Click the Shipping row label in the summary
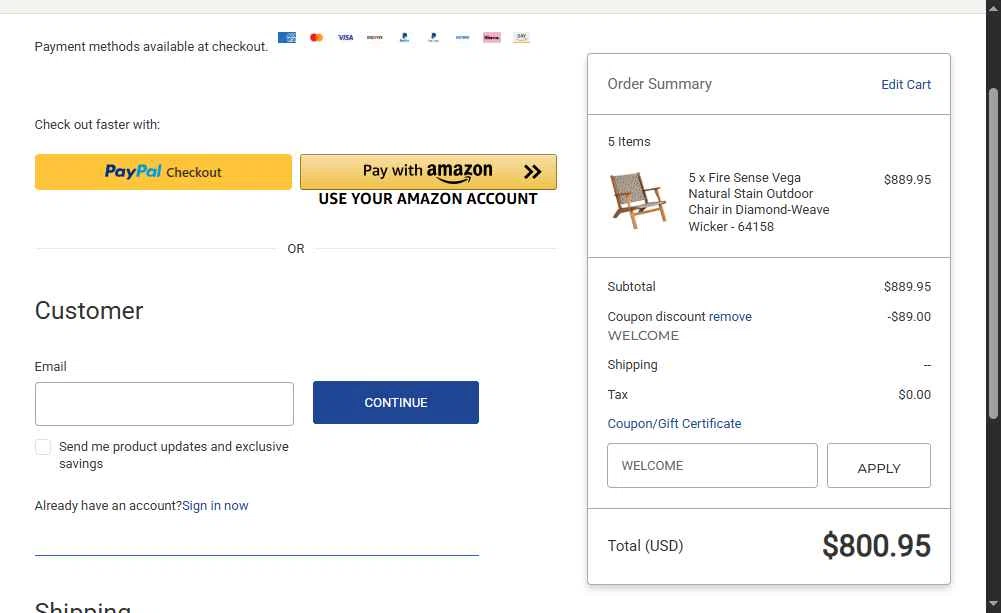 [x=632, y=365]
